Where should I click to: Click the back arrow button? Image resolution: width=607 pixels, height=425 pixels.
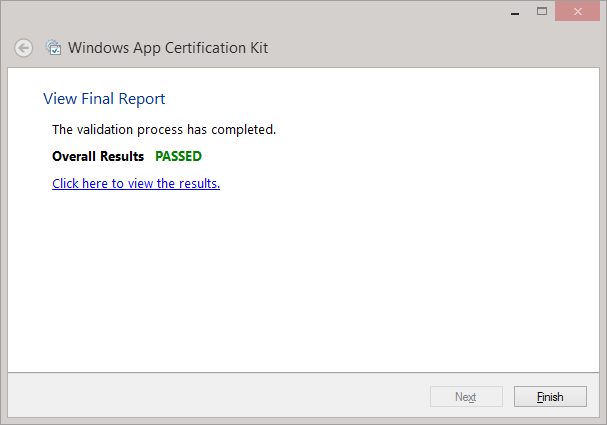click(x=23, y=48)
